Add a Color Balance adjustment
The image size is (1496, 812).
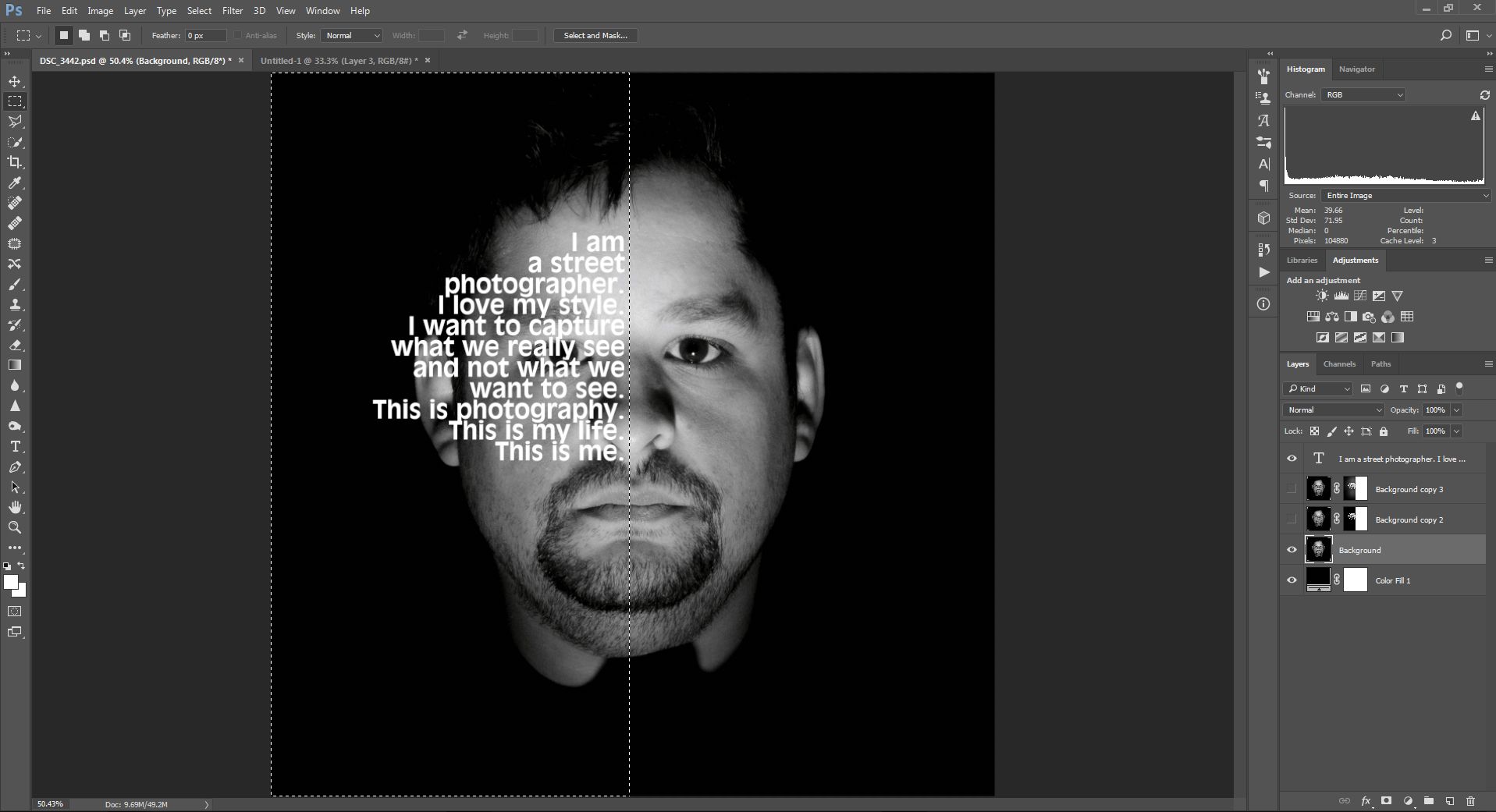(x=1332, y=317)
